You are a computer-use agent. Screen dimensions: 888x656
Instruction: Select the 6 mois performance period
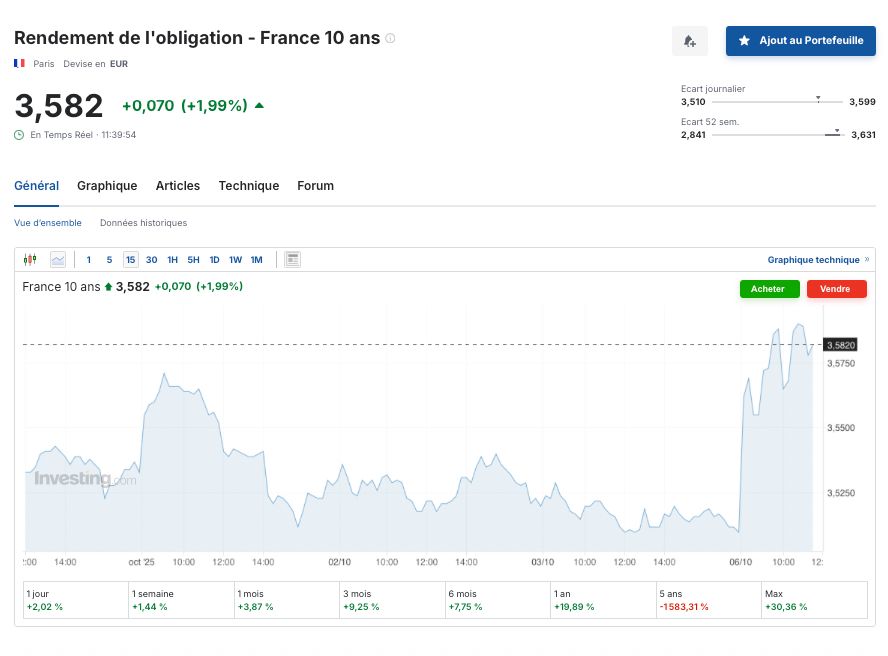[498, 600]
